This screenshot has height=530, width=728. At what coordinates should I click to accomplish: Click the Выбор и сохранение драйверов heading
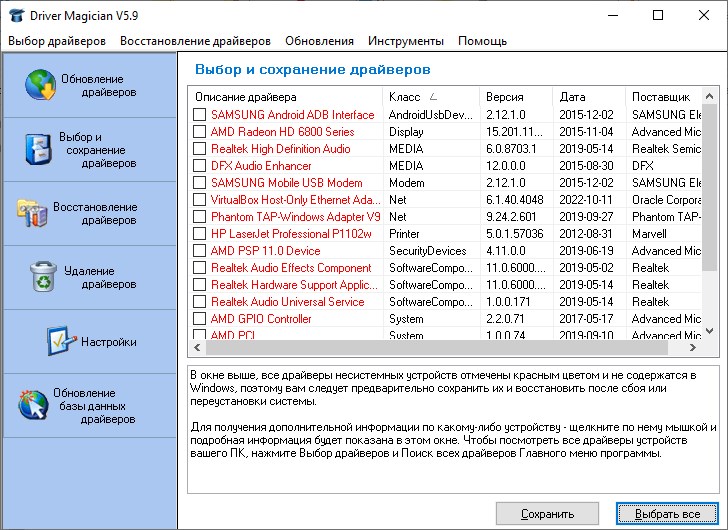(312, 69)
